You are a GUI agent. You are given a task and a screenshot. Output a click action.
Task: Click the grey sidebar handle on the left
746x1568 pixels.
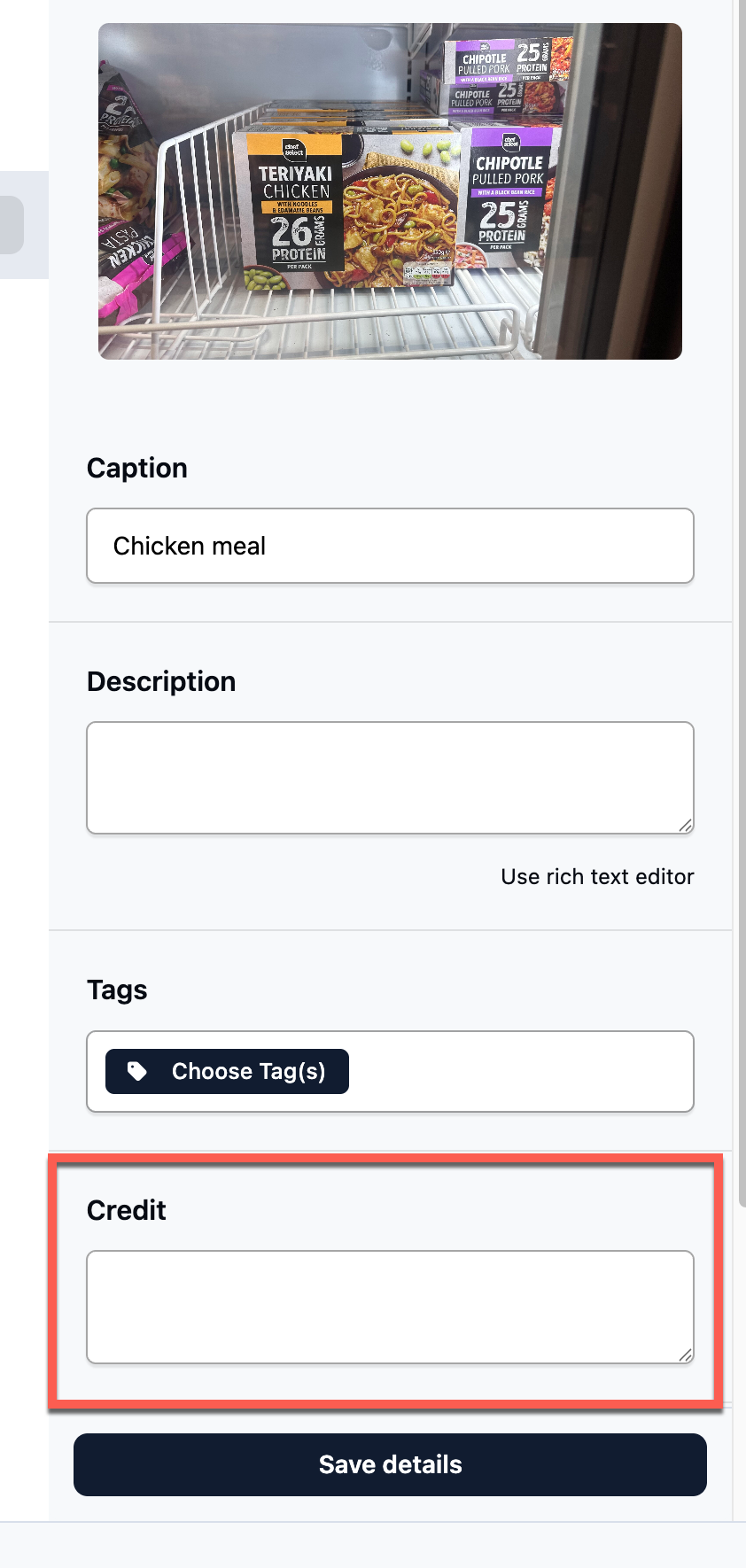(12, 225)
